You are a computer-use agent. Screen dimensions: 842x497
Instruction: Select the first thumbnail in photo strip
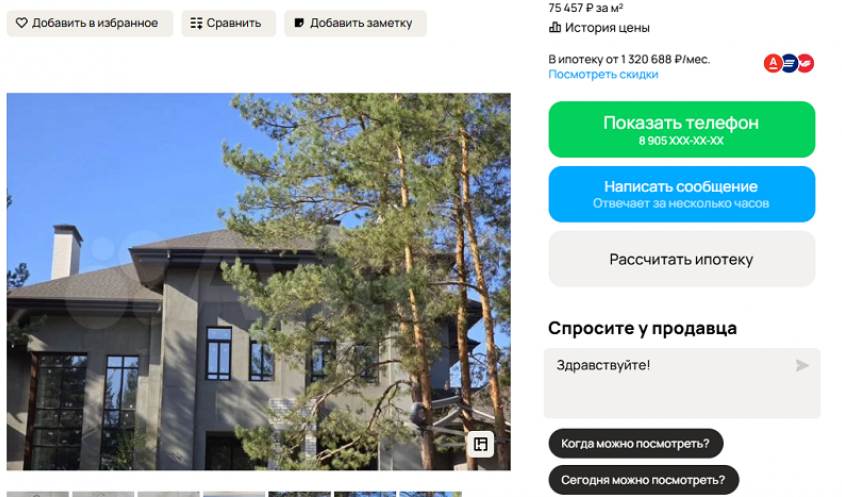tap(38, 494)
